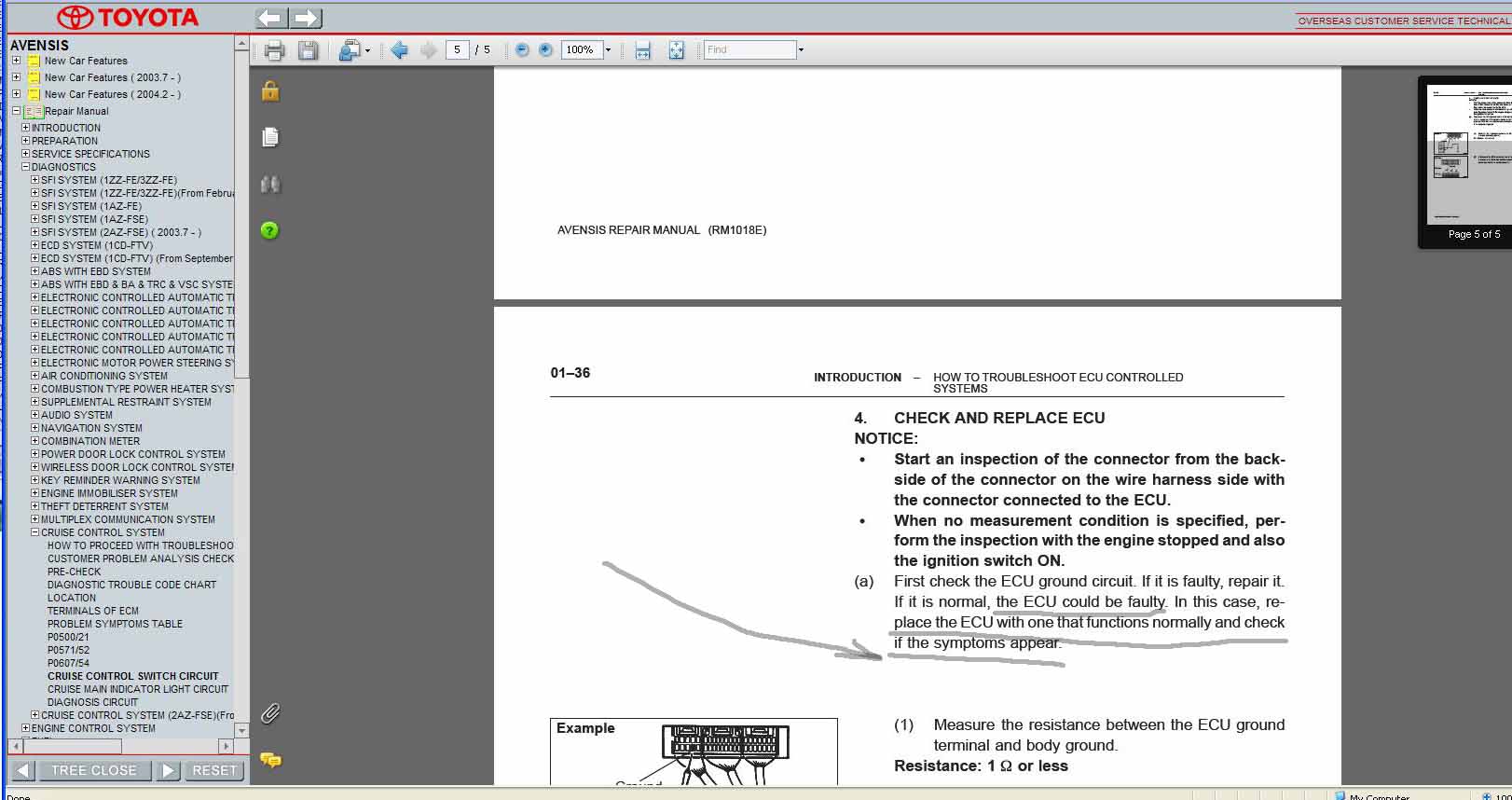Click the fit width scrolling icon
This screenshot has width=1512, height=800.
click(642, 50)
